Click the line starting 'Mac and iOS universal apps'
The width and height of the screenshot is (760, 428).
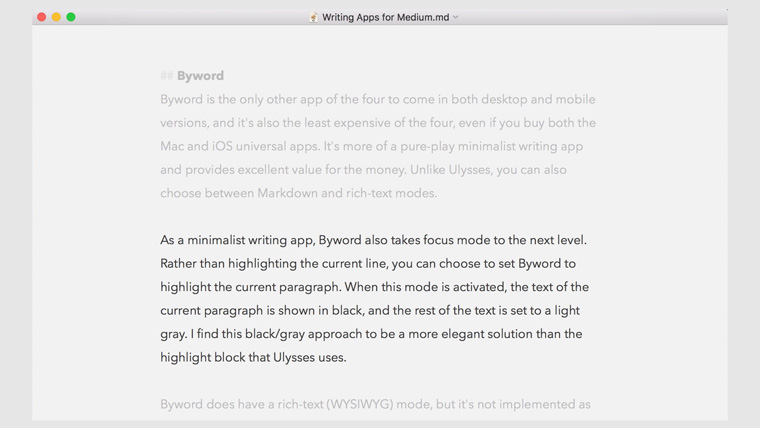(x=371, y=146)
